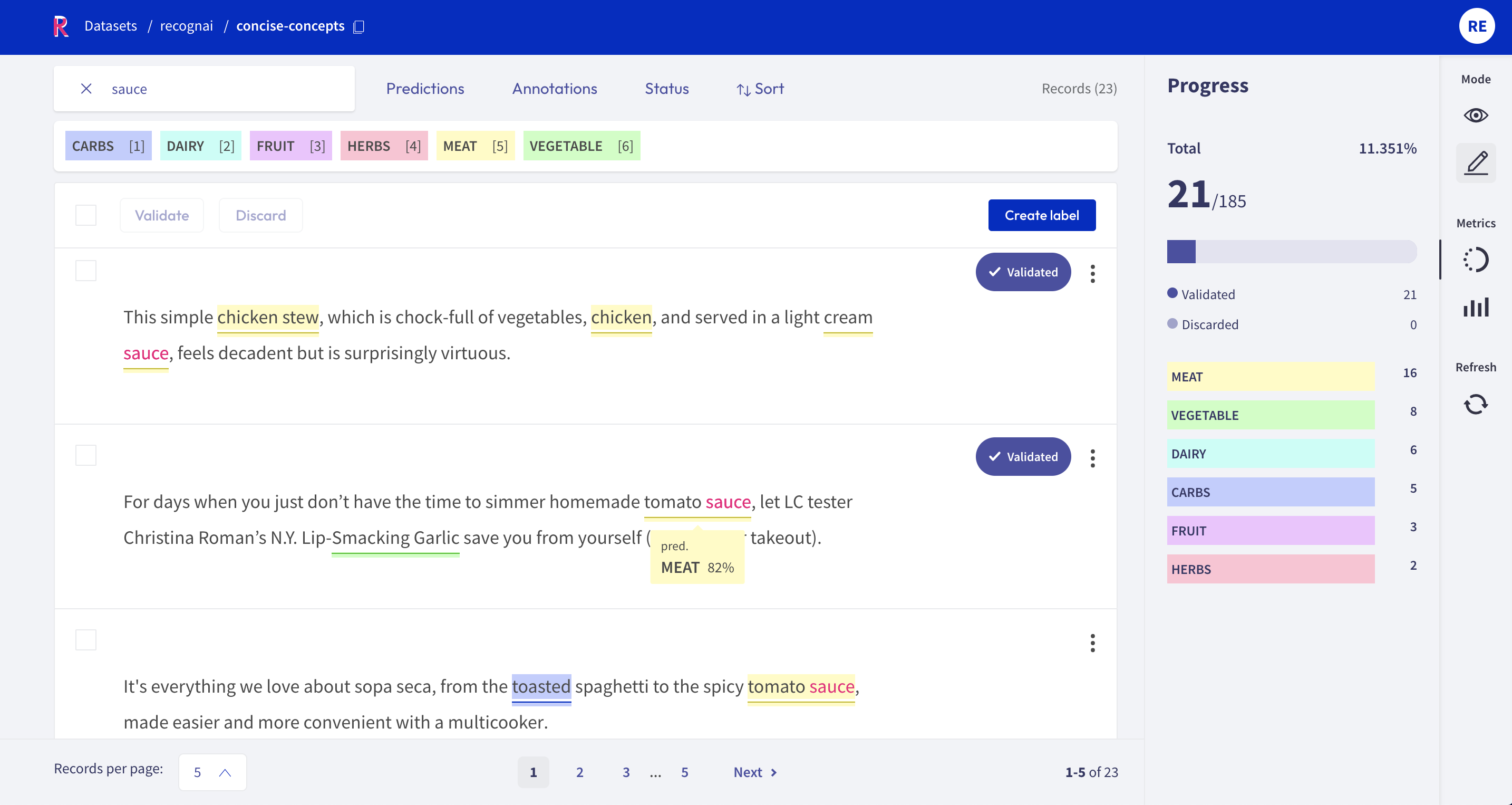Open the Status filter
The width and height of the screenshot is (1512, 805).
coord(667,89)
